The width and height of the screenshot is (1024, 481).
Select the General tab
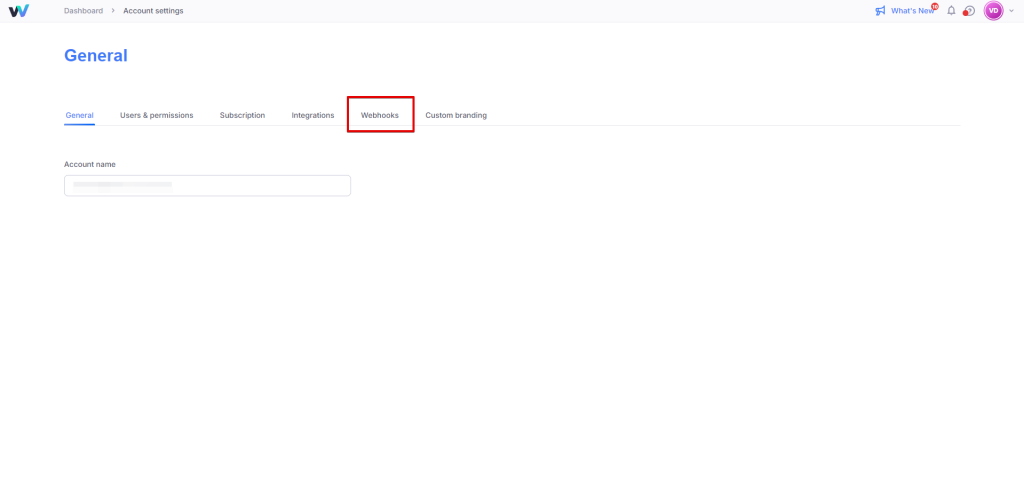pos(79,116)
